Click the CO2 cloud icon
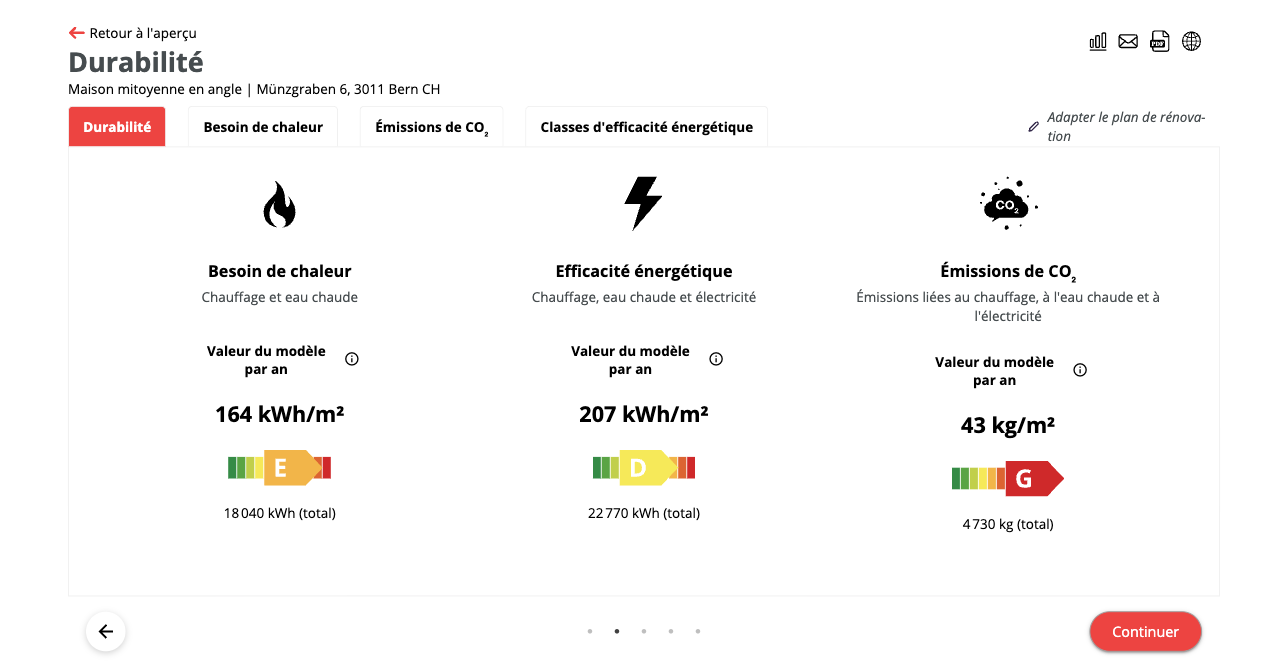1286x667 pixels. click(x=1007, y=204)
